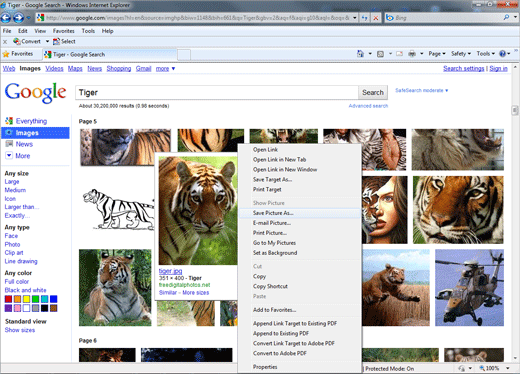Choose Save Picture As from context menu

pos(300,213)
